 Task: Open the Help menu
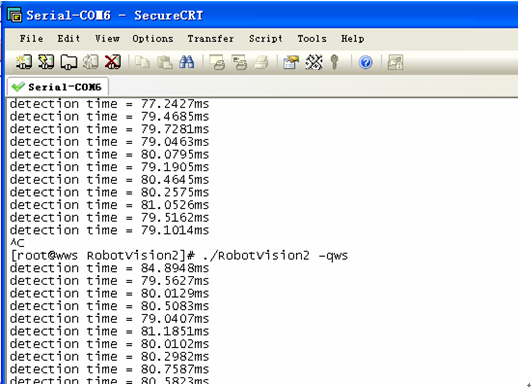[x=353, y=39]
